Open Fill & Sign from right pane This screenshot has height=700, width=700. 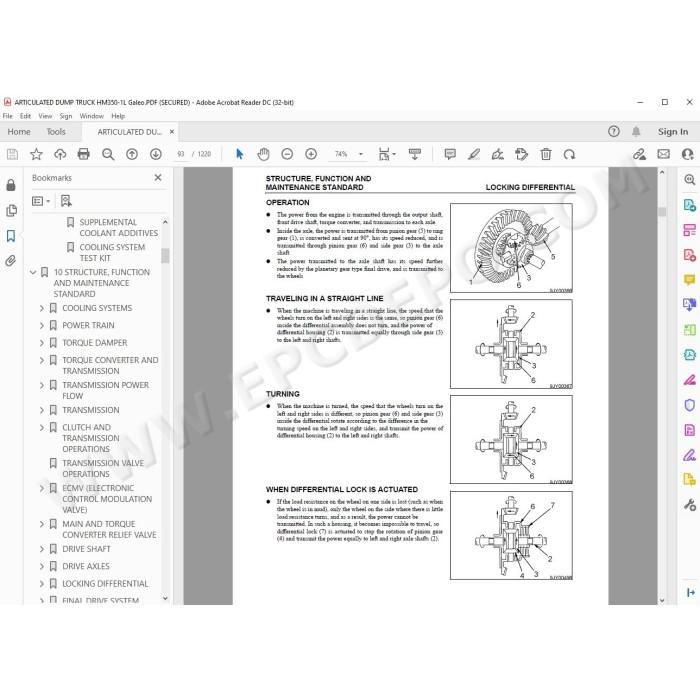click(689, 456)
